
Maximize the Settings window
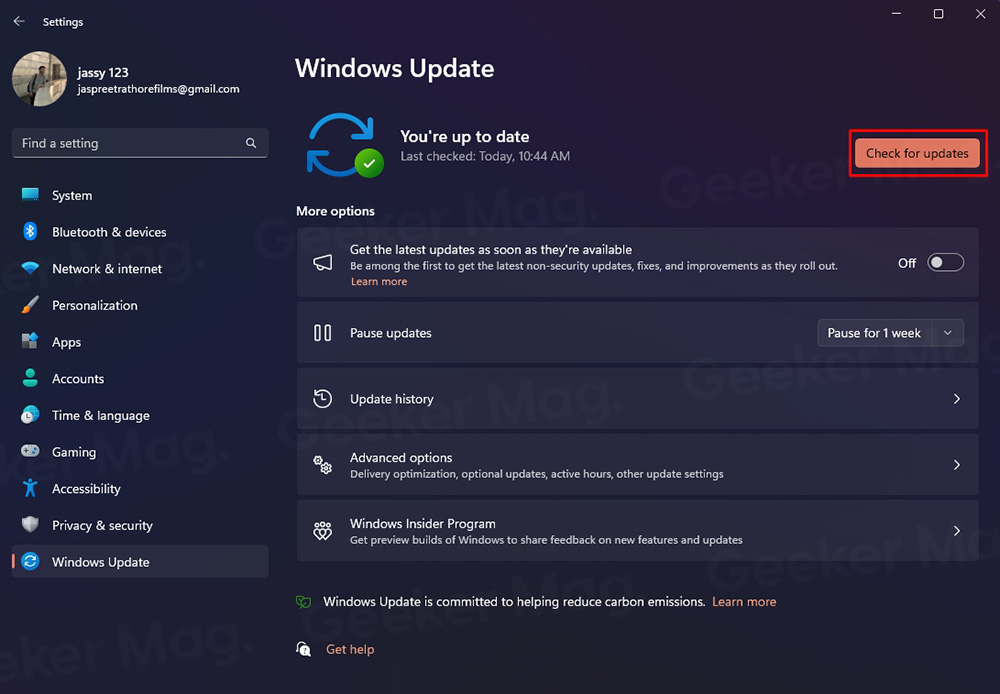[x=938, y=13]
